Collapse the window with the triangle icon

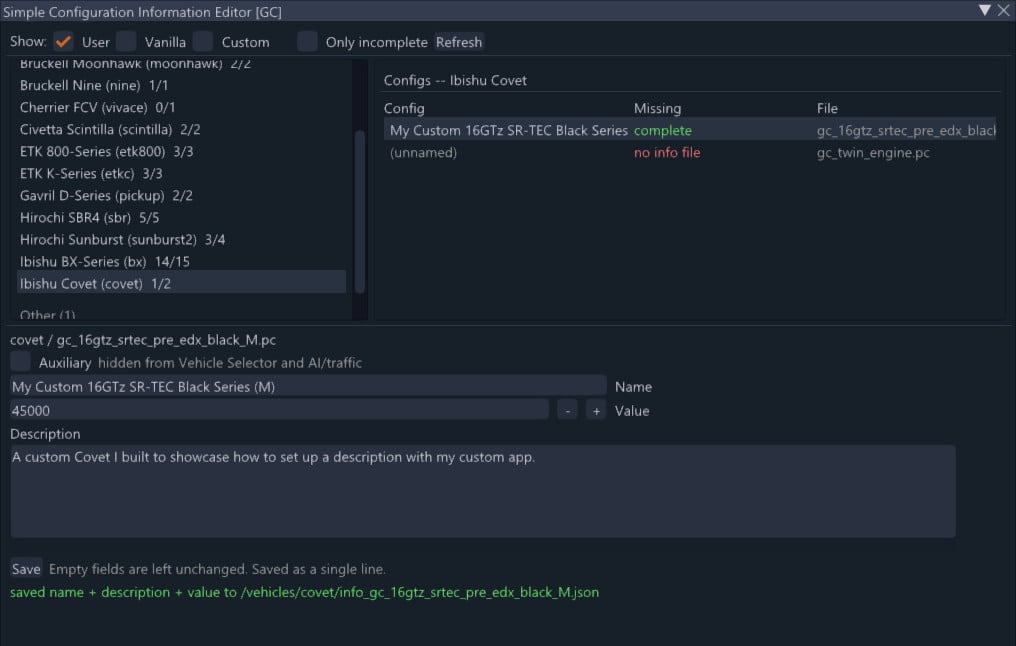tap(985, 10)
